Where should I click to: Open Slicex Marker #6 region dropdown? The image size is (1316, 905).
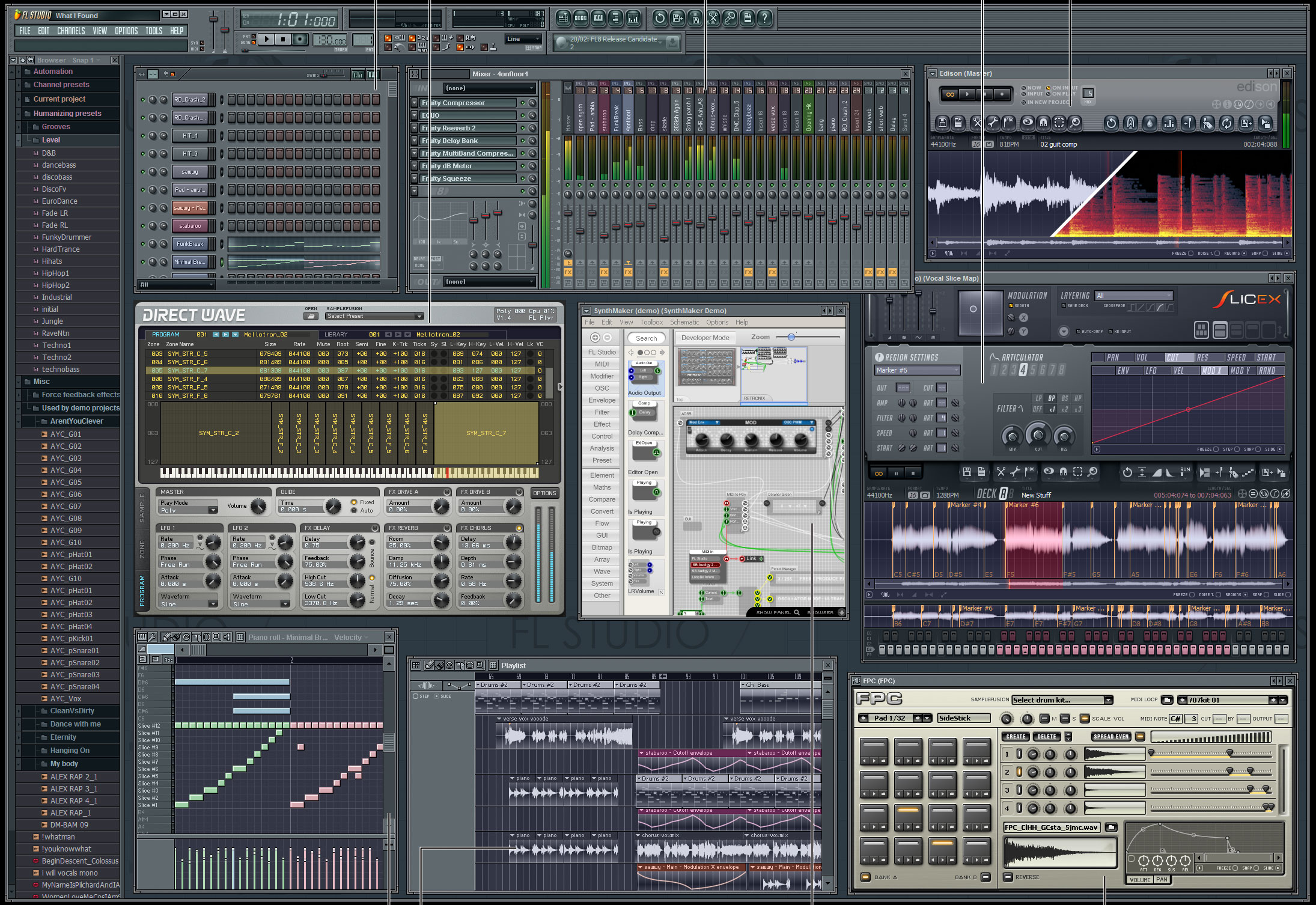[x=917, y=370]
